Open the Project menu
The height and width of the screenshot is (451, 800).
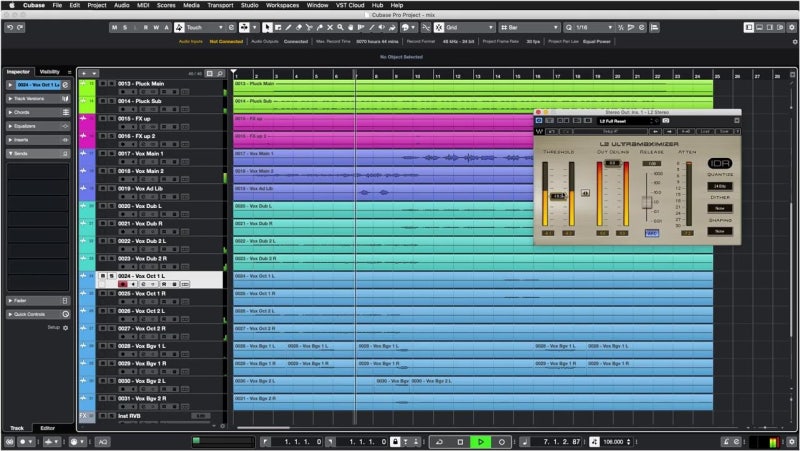[x=97, y=5]
